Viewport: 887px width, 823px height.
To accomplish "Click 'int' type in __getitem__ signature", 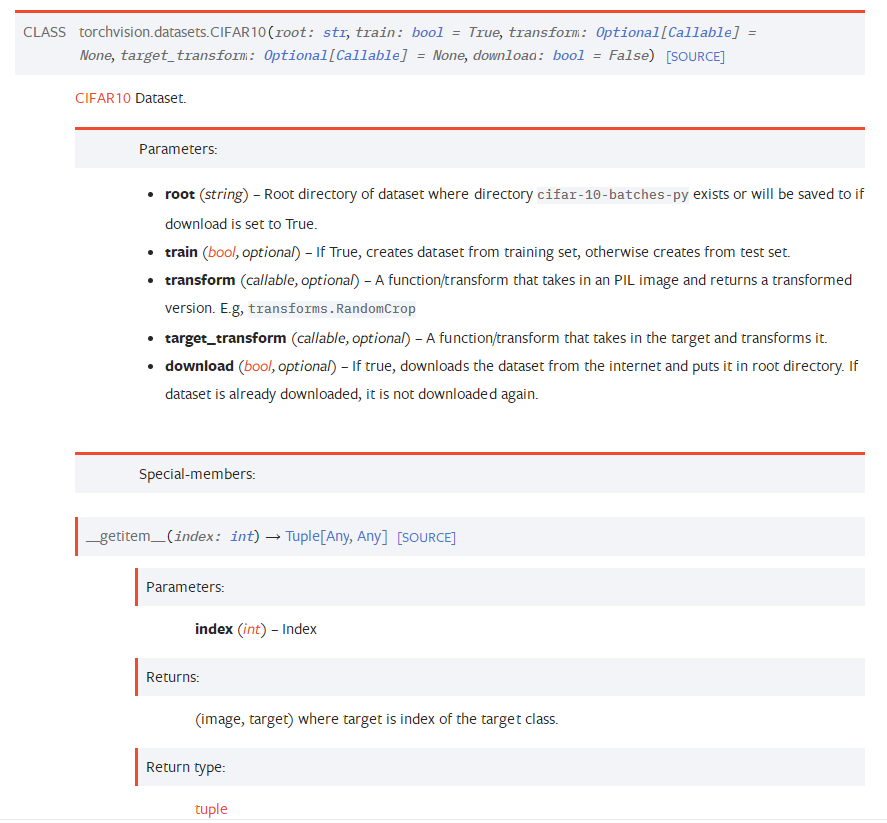I will click(242, 536).
